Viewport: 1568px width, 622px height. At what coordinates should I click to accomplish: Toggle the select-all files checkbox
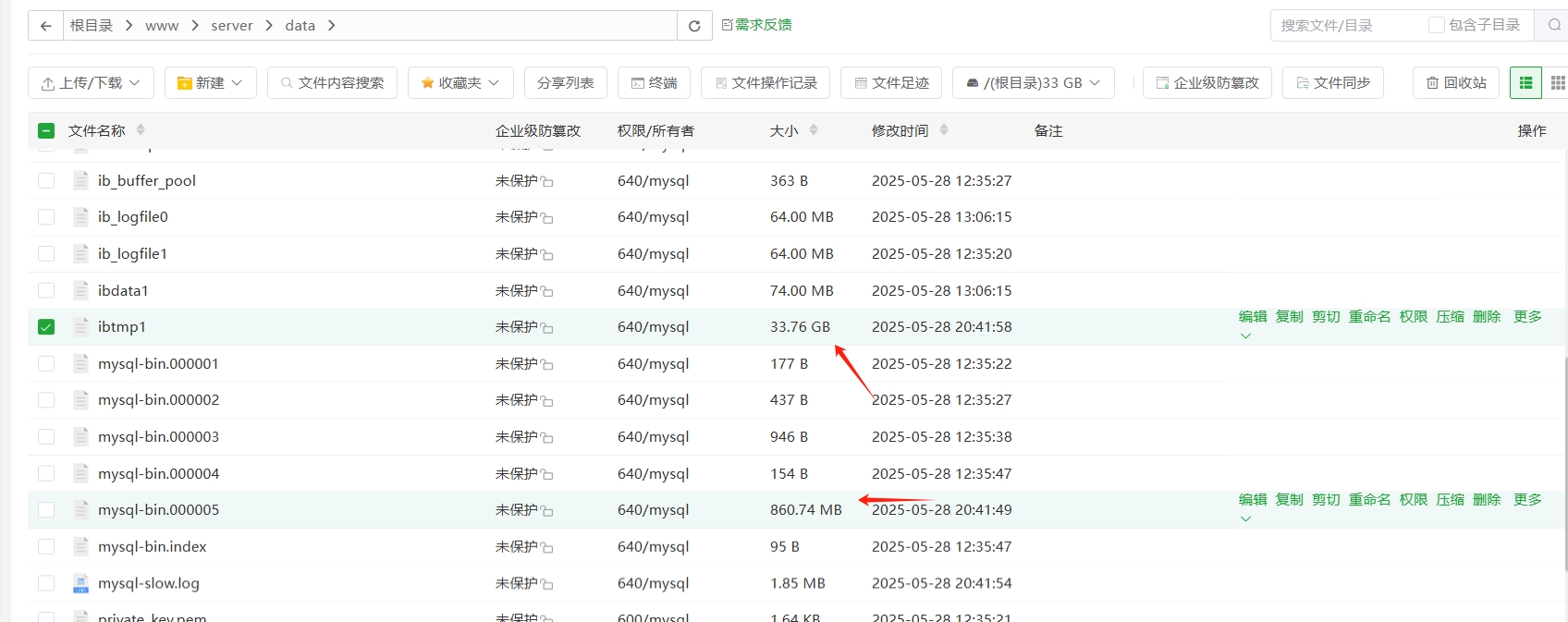pyautogui.click(x=46, y=131)
